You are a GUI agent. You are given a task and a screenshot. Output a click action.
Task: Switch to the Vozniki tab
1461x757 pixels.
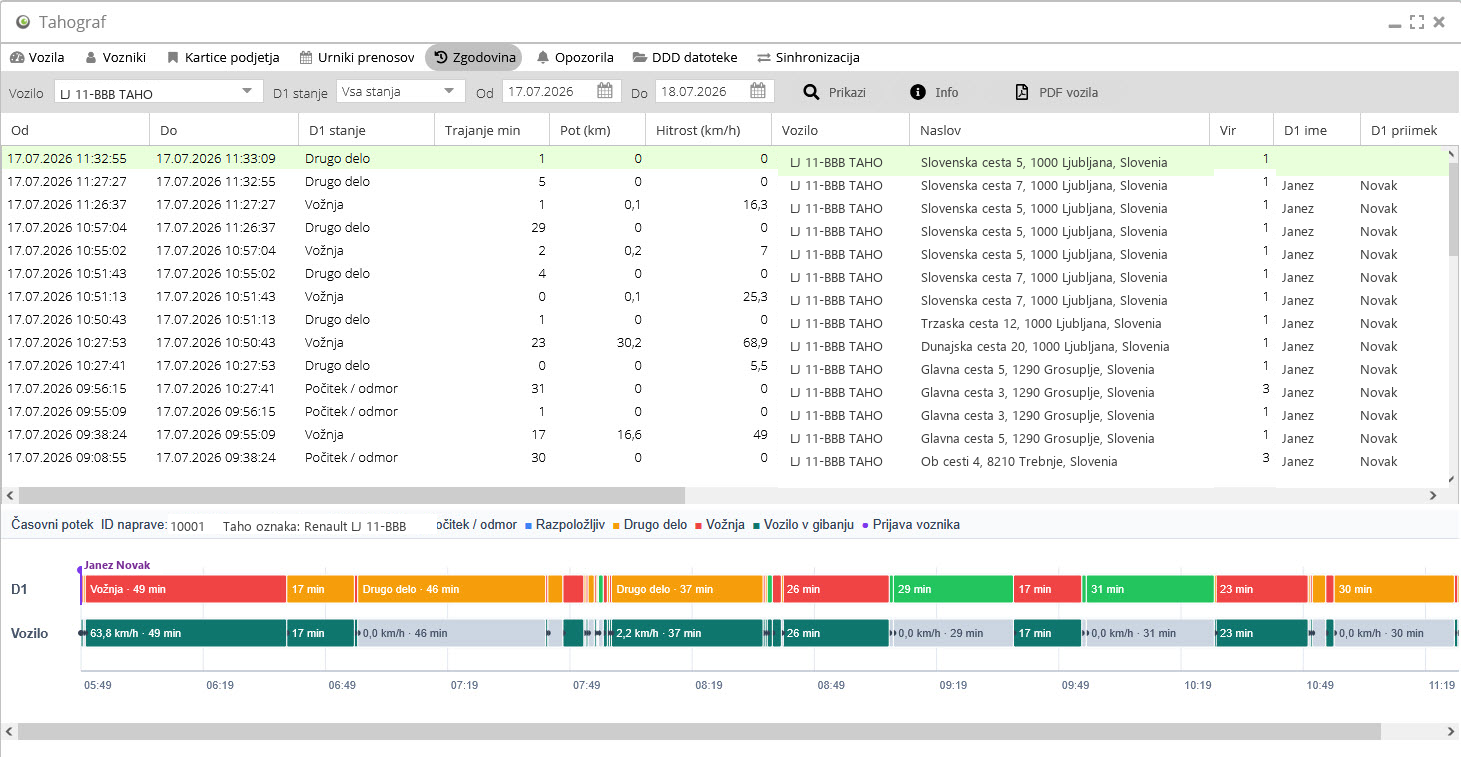tap(116, 57)
